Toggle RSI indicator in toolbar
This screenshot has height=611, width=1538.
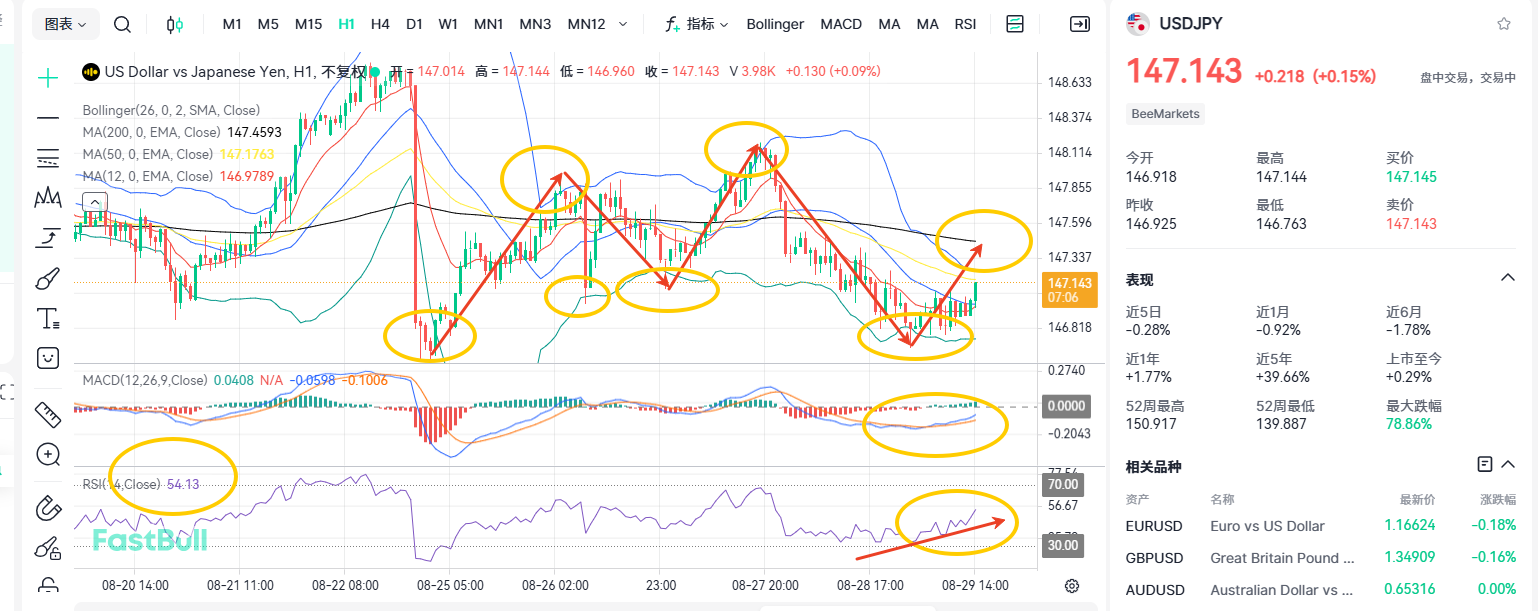pos(965,24)
